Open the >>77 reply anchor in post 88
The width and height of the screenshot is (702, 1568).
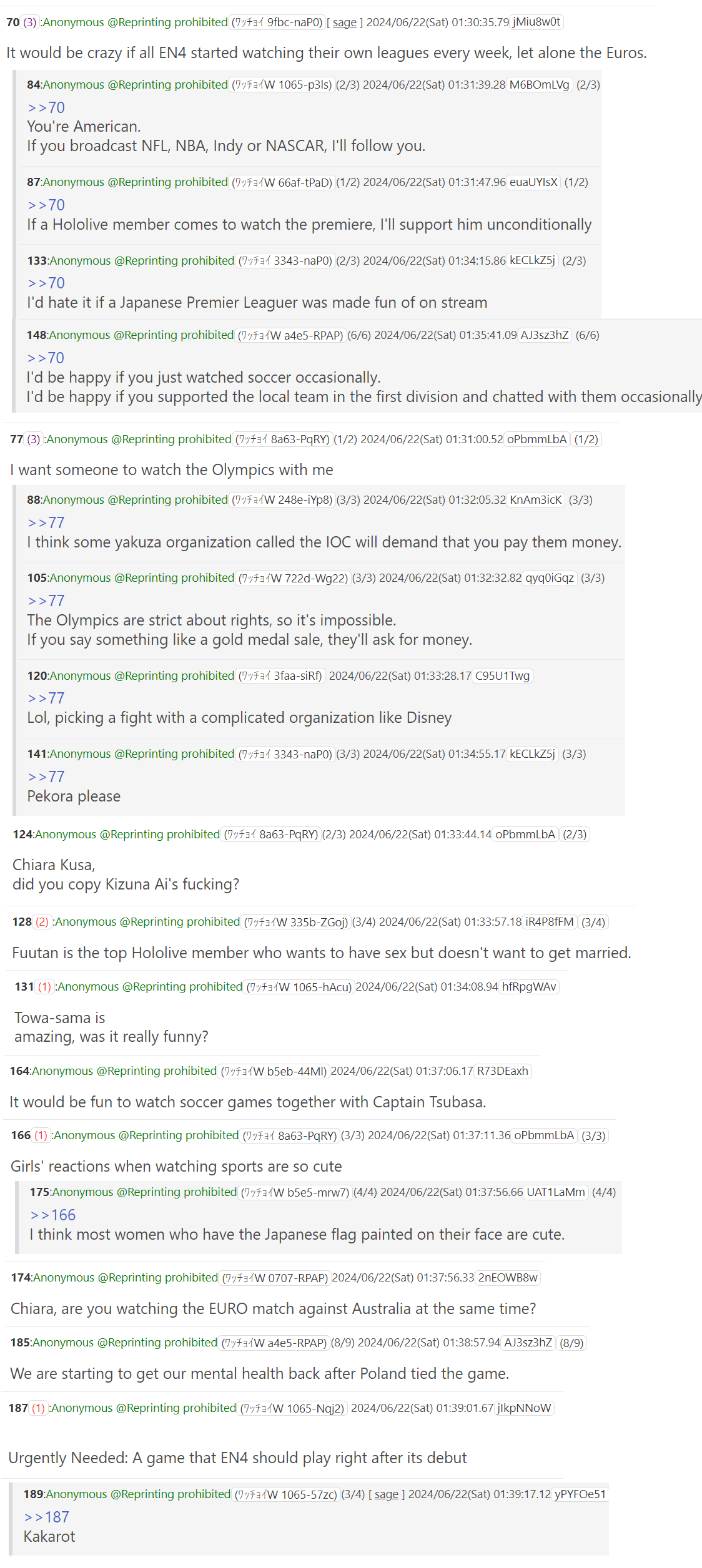pyautogui.click(x=46, y=522)
